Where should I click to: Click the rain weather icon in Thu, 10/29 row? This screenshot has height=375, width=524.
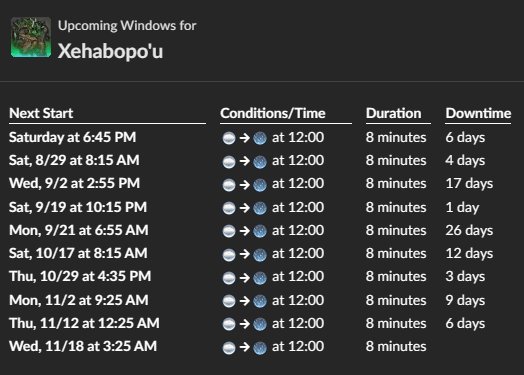tap(260, 277)
